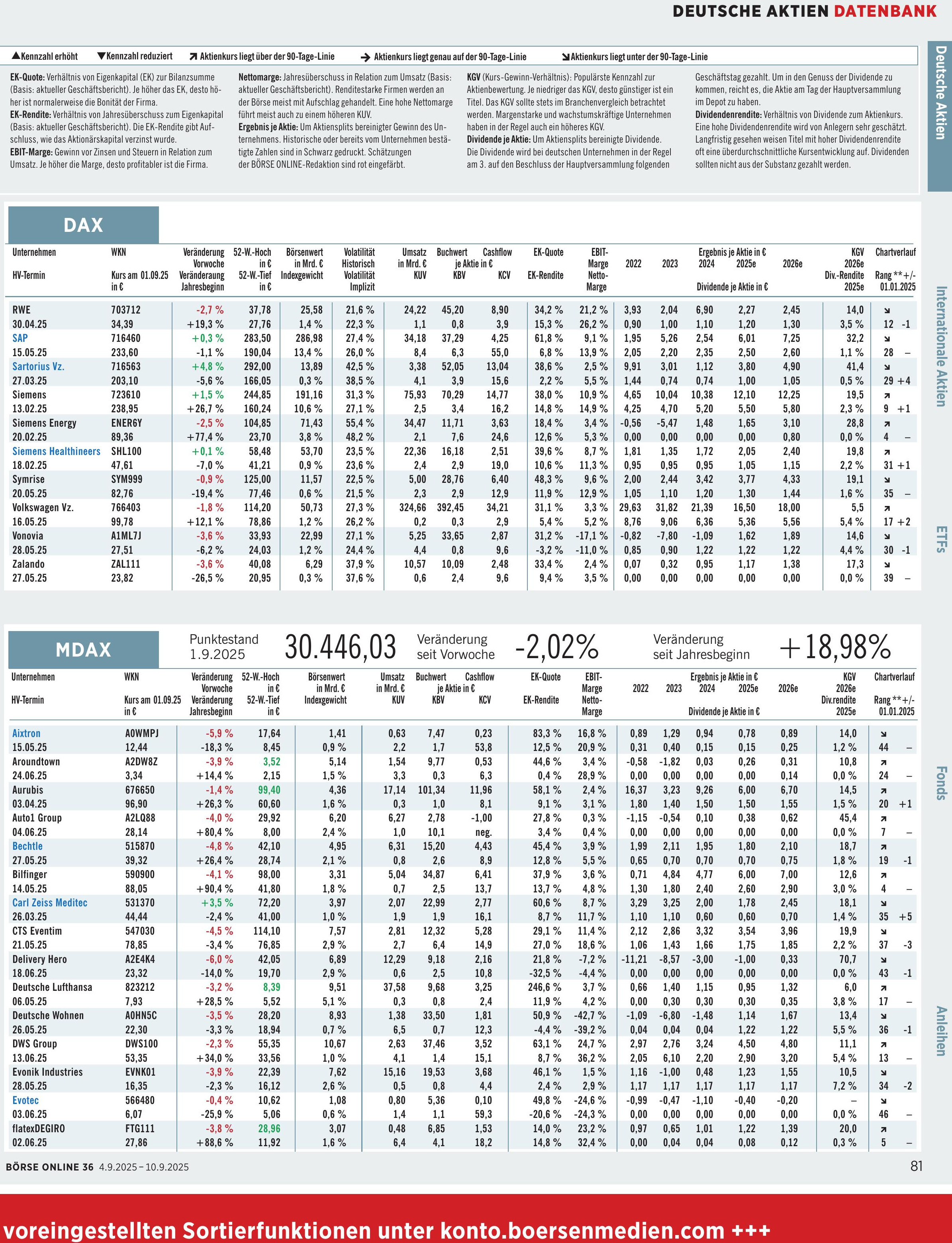Click the chart trend arrow for Deutsche Lufthansa
The image size is (952, 1243).
pyautogui.click(x=883, y=988)
